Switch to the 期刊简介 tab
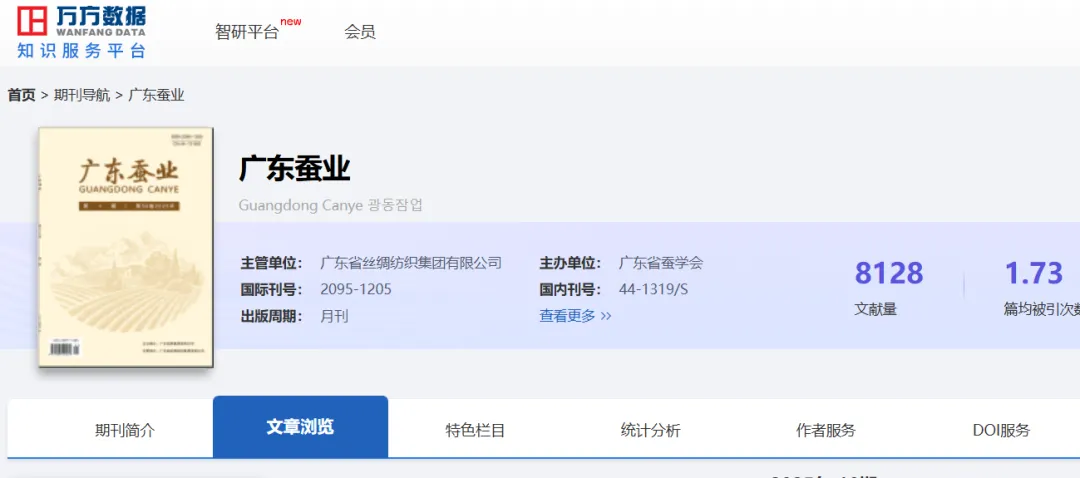Screen dimensions: 1080x478 [x=125, y=430]
